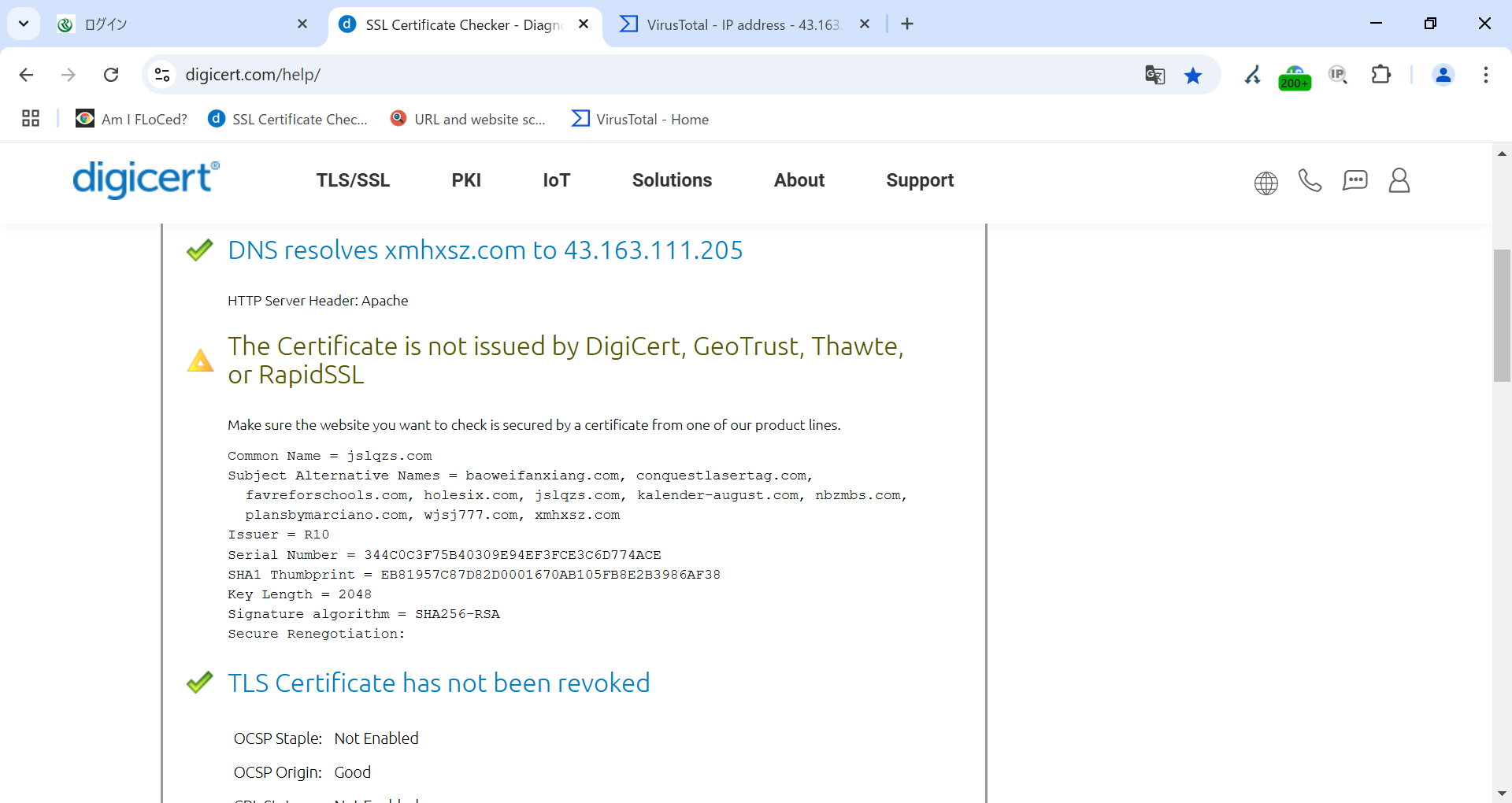Click the Certificate is not issued heading
Image resolution: width=1512 pixels, height=803 pixels.
565,361
